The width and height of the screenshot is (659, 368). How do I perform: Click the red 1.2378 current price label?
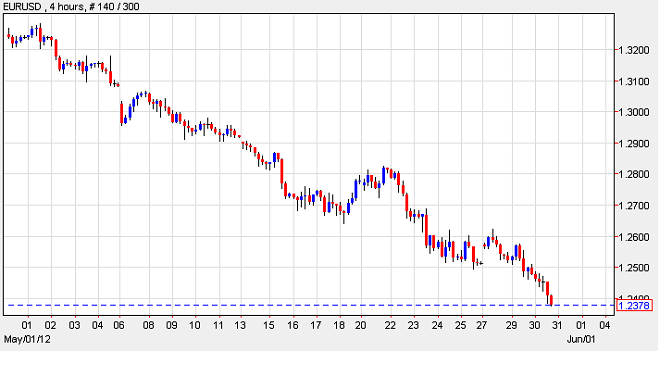point(634,305)
